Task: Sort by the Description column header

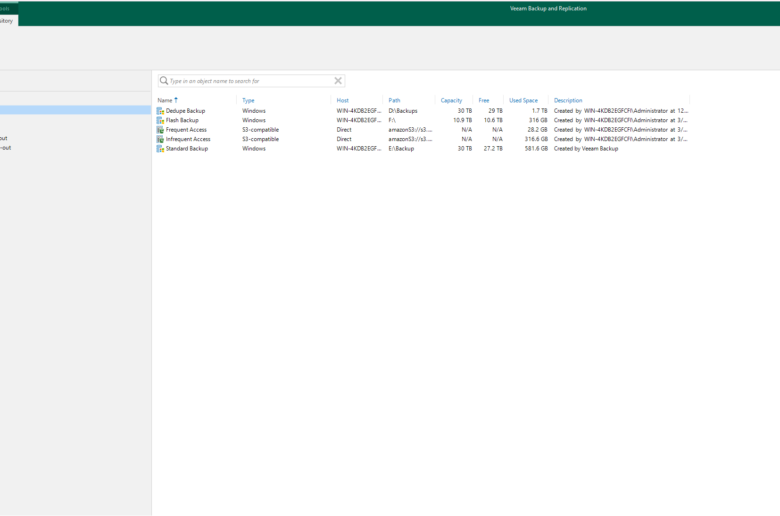Action: click(x=568, y=101)
